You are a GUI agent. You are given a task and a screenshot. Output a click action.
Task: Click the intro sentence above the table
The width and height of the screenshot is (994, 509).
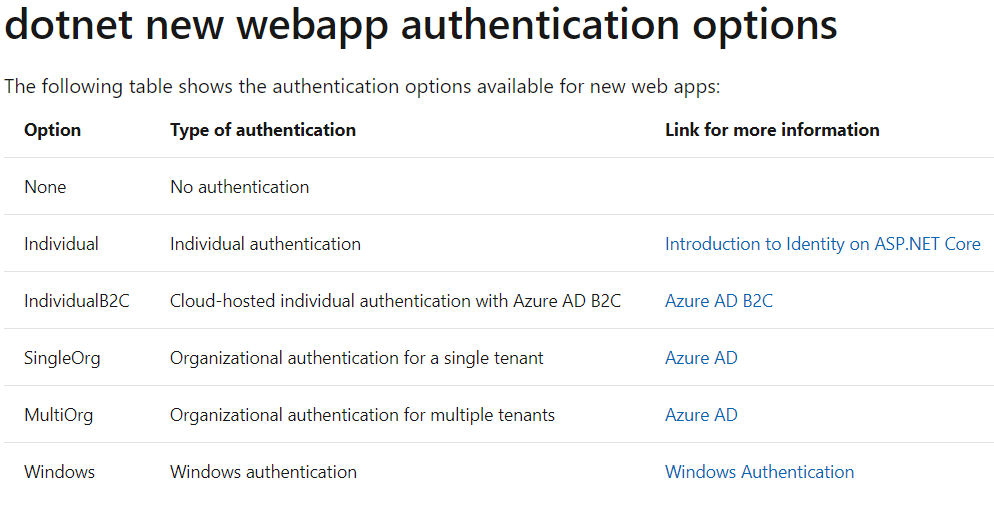[x=362, y=86]
